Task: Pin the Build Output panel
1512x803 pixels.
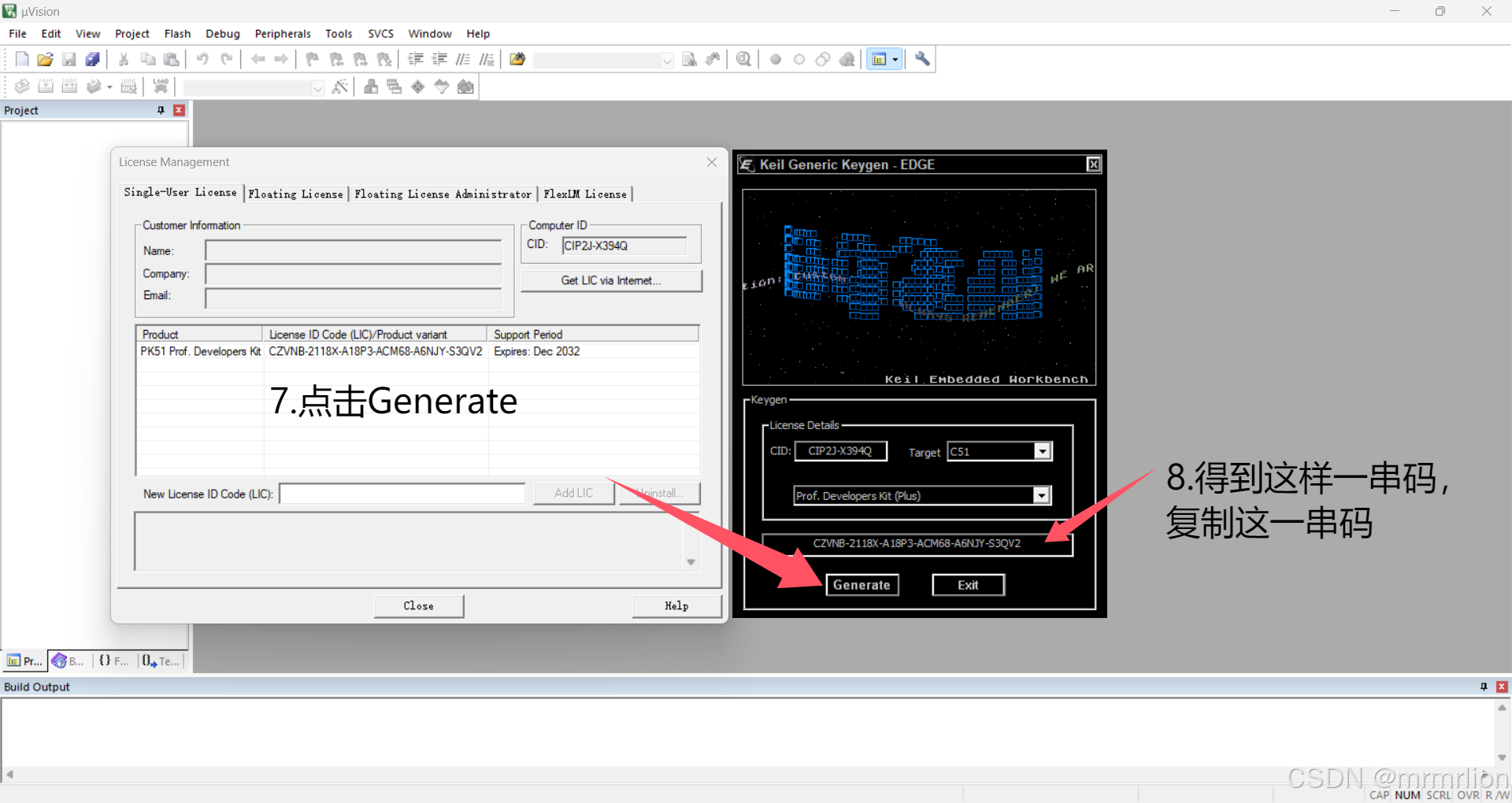Action: (1484, 686)
